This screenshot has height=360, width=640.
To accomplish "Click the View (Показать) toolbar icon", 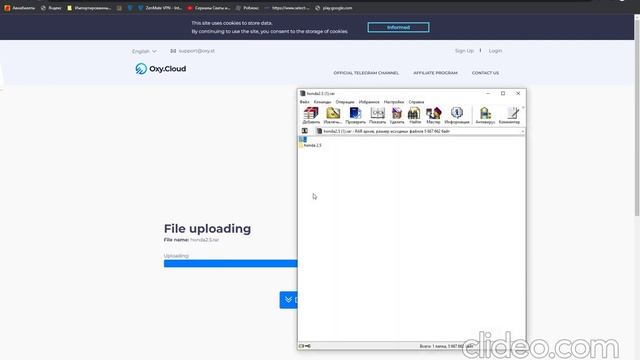I will [x=377, y=116].
